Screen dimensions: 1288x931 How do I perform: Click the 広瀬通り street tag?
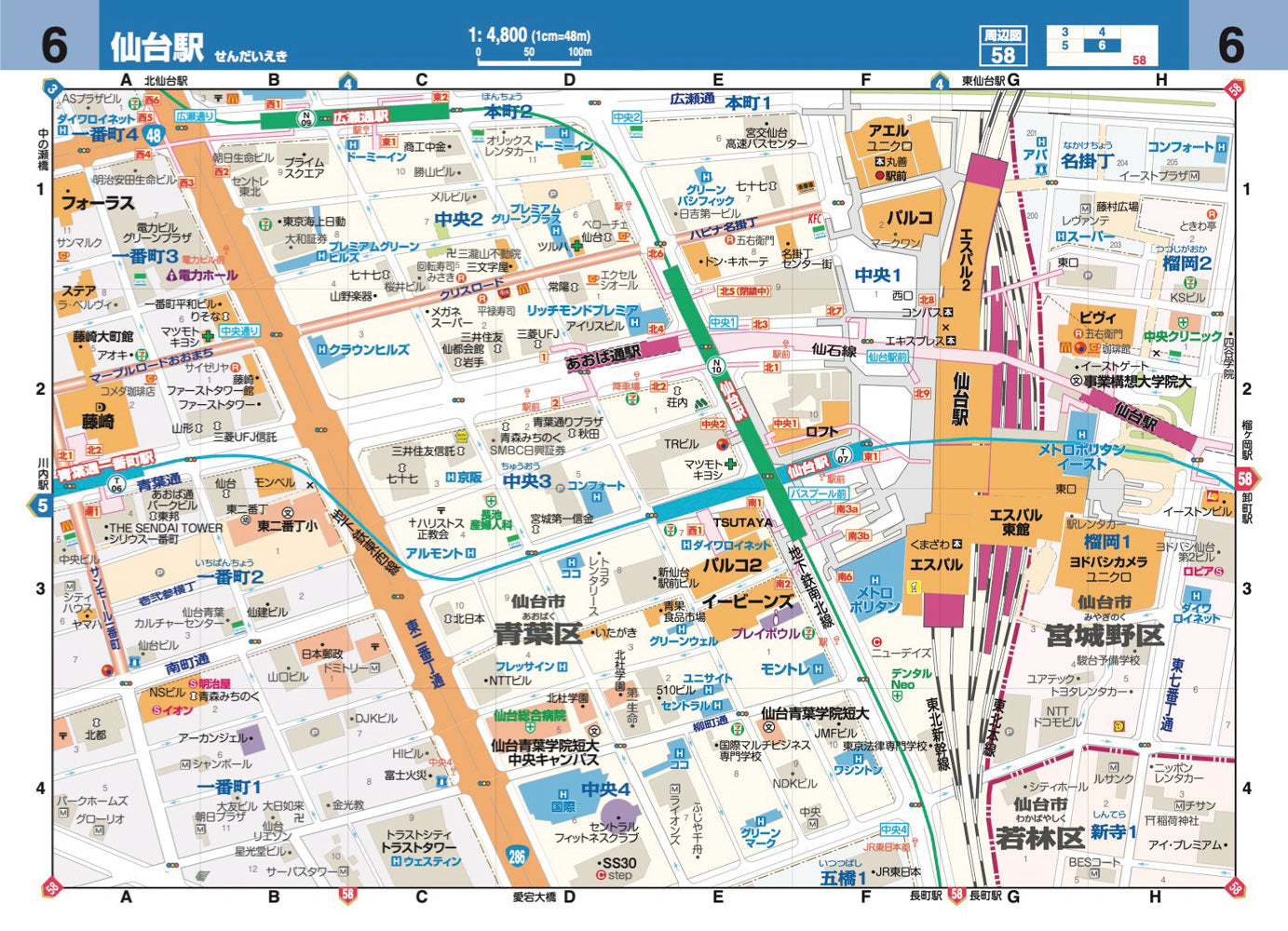tap(196, 116)
